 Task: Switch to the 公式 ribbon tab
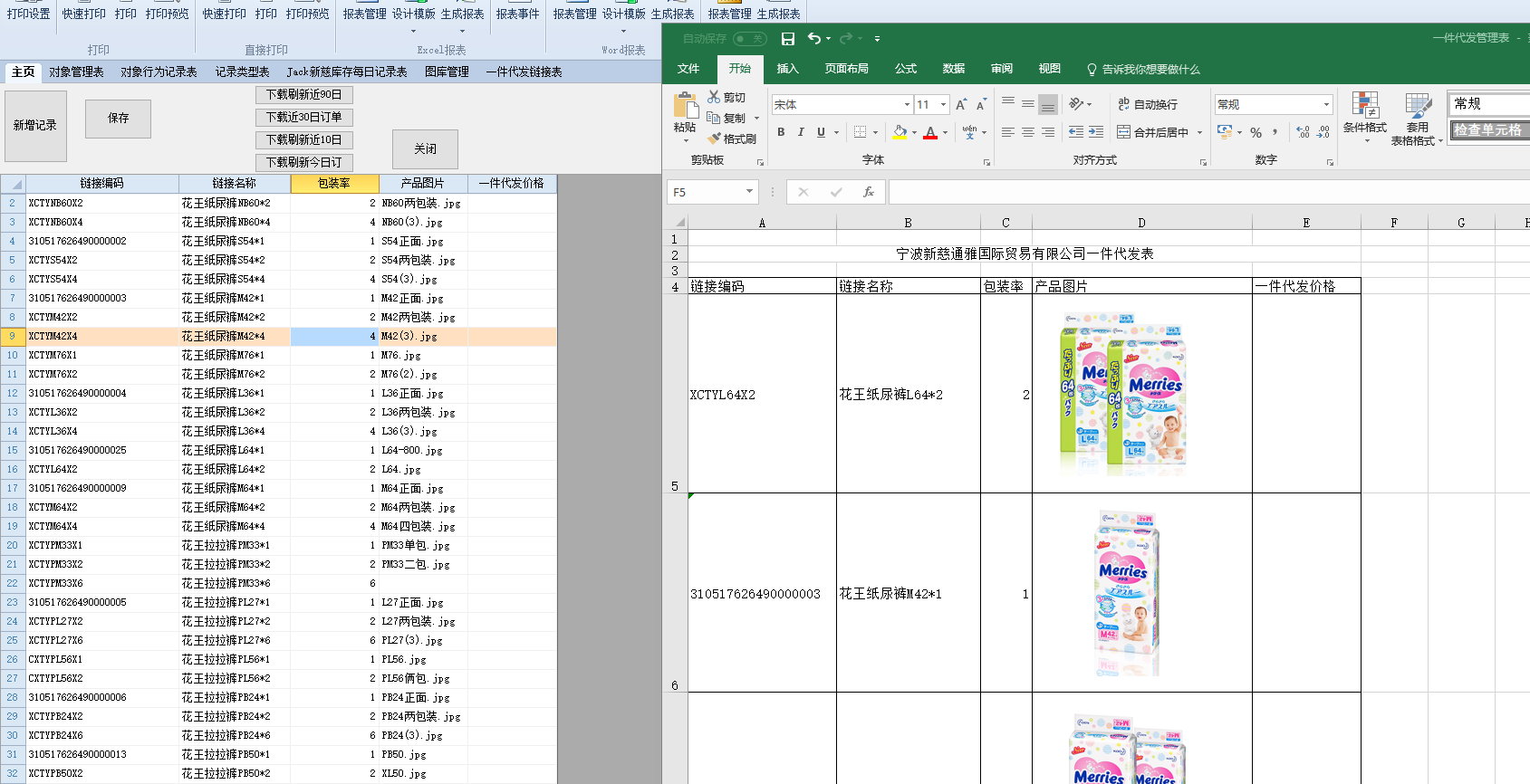point(906,69)
